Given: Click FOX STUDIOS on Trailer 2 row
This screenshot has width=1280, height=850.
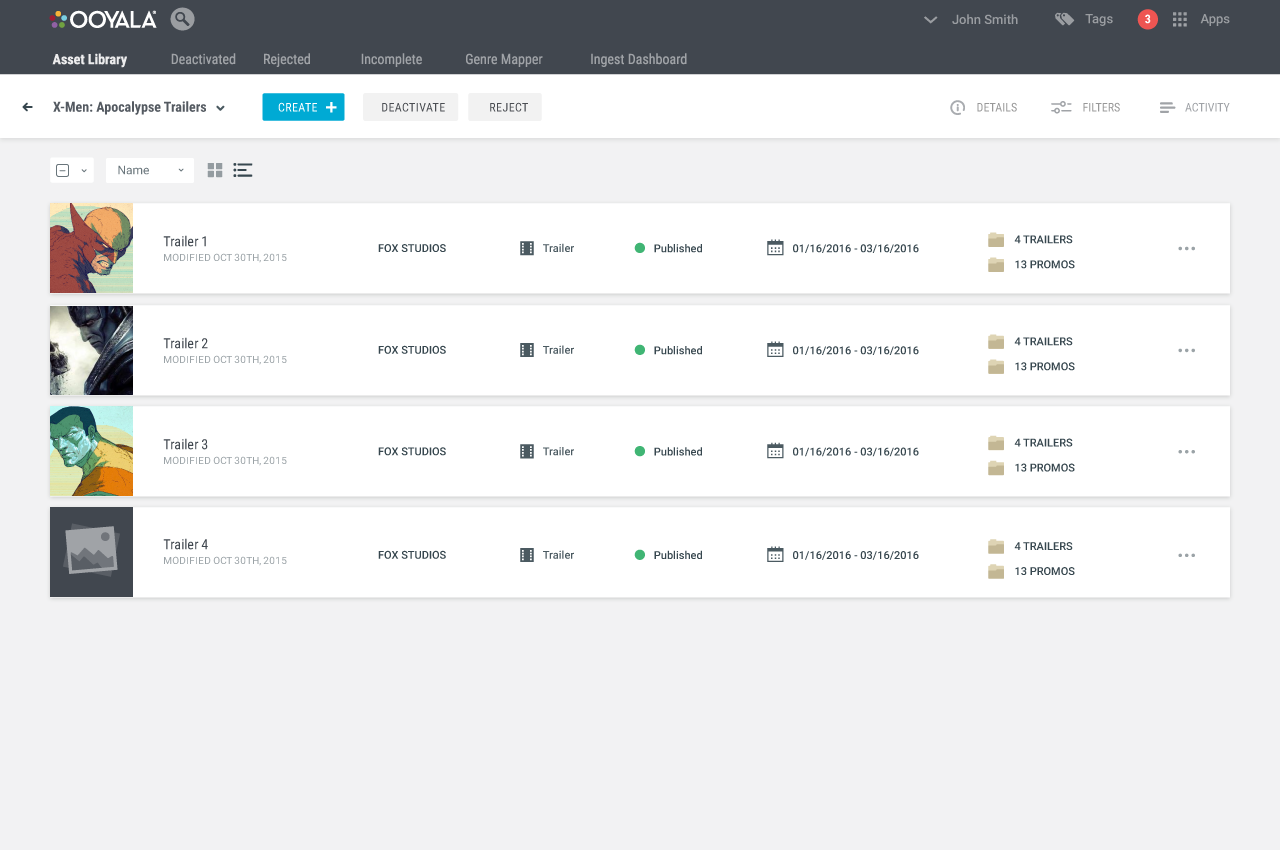Looking at the screenshot, I should (x=412, y=350).
